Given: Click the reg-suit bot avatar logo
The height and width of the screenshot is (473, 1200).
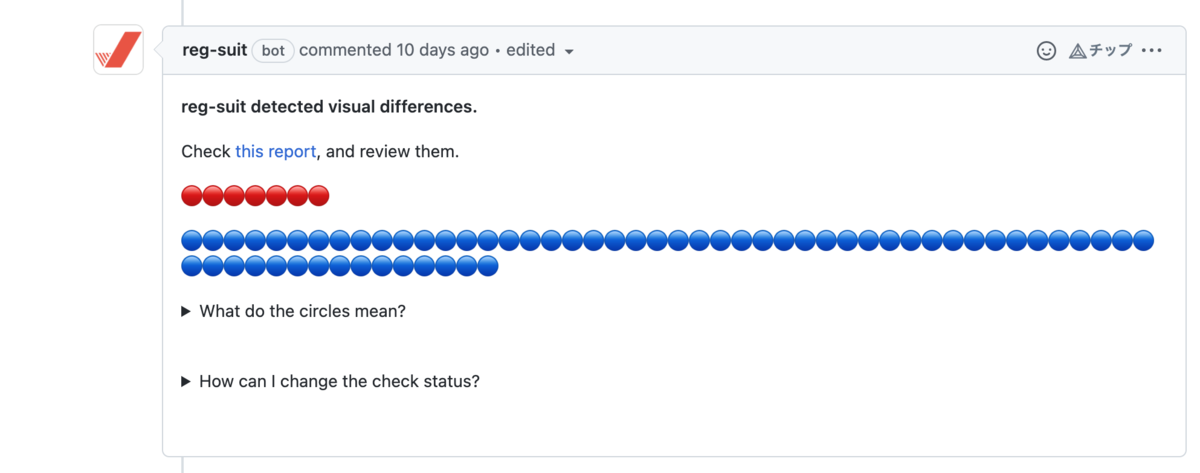Looking at the screenshot, I should pos(118,50).
